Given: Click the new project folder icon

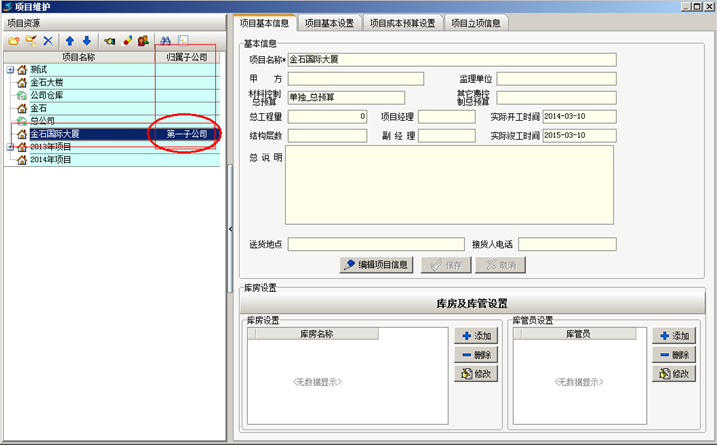Looking at the screenshot, I should 13,41.
